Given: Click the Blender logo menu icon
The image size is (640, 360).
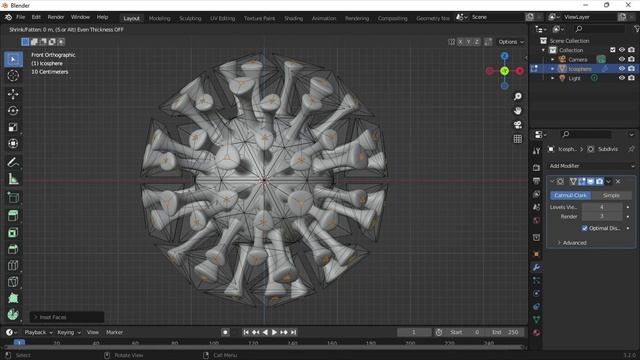Looking at the screenshot, I should pos(8,17).
